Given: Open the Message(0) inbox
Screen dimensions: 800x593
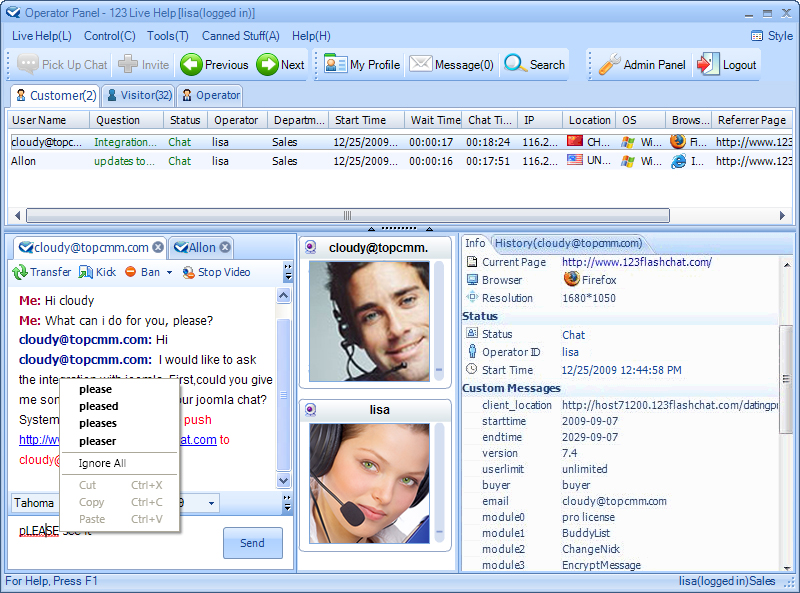Looking at the screenshot, I should 452,65.
